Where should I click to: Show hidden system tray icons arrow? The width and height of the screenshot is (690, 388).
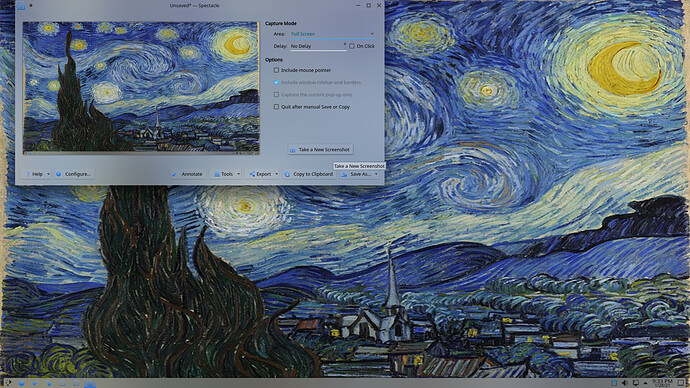click(x=646, y=383)
